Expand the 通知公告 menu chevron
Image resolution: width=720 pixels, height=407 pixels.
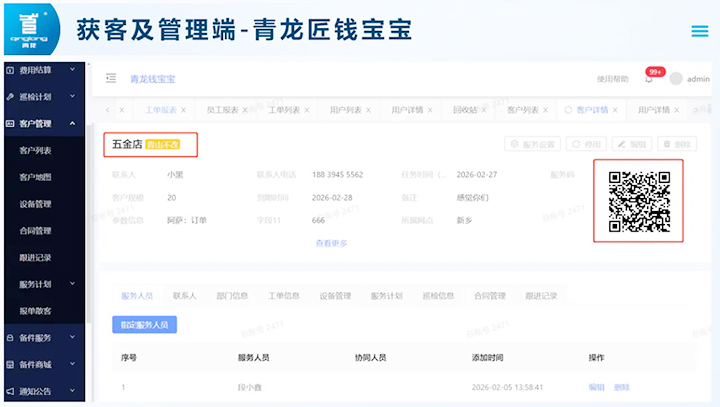[72, 391]
